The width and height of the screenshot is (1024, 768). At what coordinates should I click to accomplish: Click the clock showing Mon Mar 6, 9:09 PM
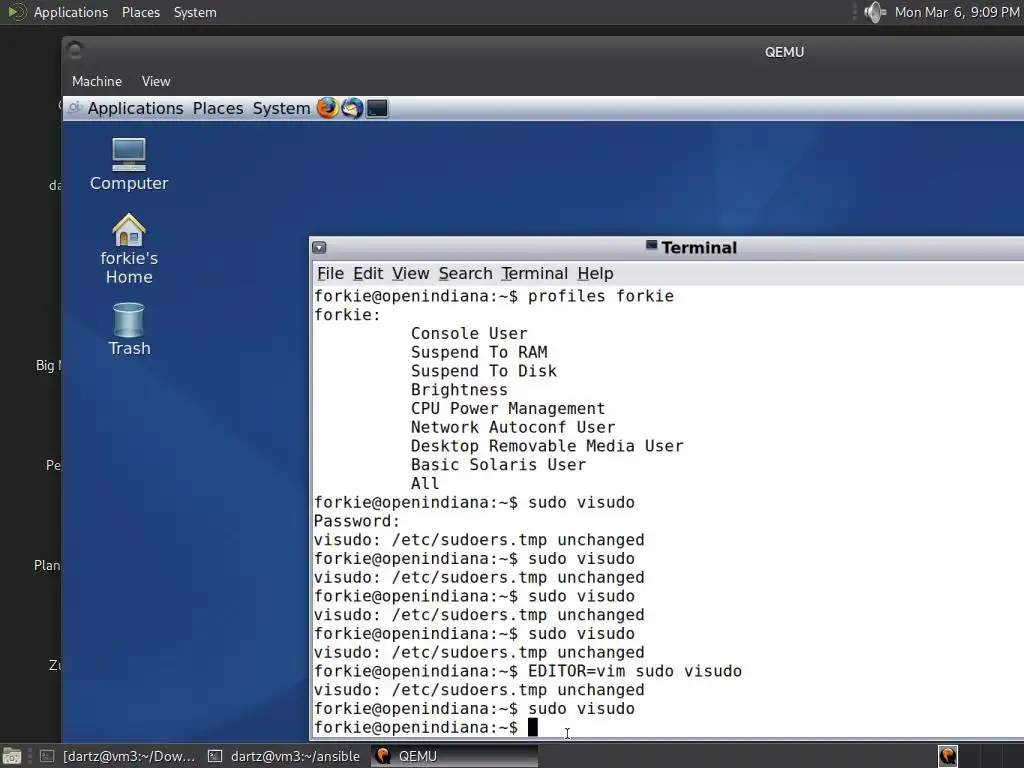957,12
